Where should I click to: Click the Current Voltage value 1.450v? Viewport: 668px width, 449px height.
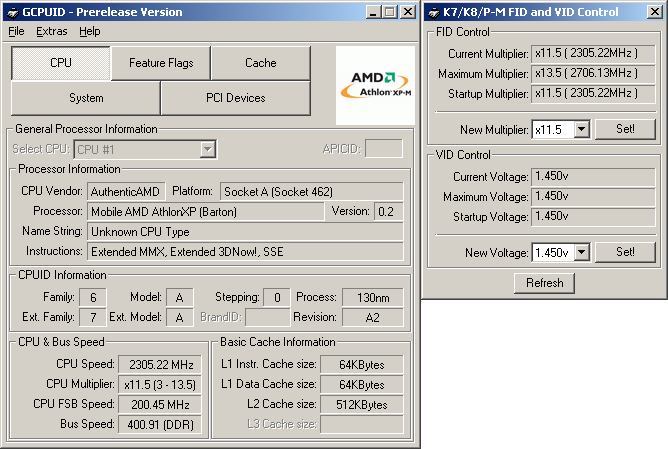[593, 177]
